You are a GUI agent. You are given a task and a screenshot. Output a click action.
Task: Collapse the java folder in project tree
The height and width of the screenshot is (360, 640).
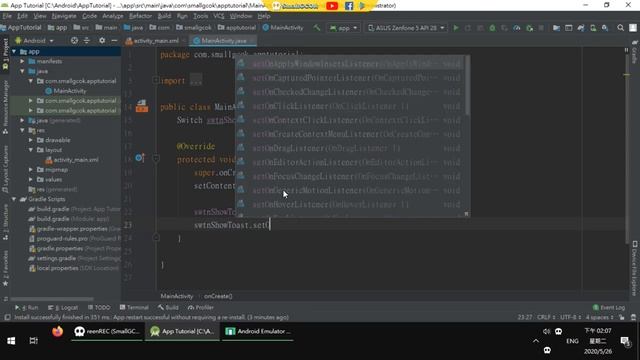(22, 71)
